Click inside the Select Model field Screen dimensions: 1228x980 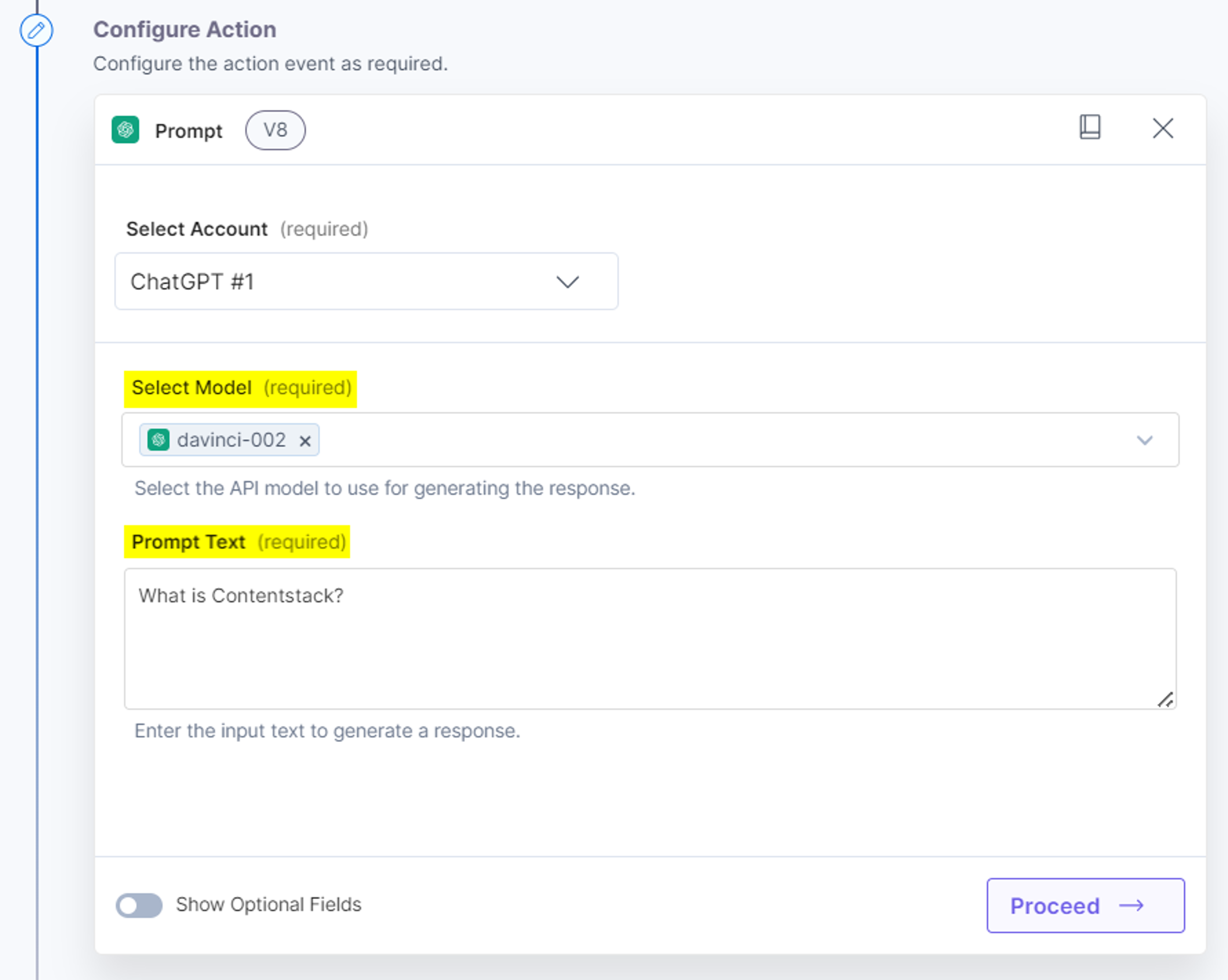(650, 440)
